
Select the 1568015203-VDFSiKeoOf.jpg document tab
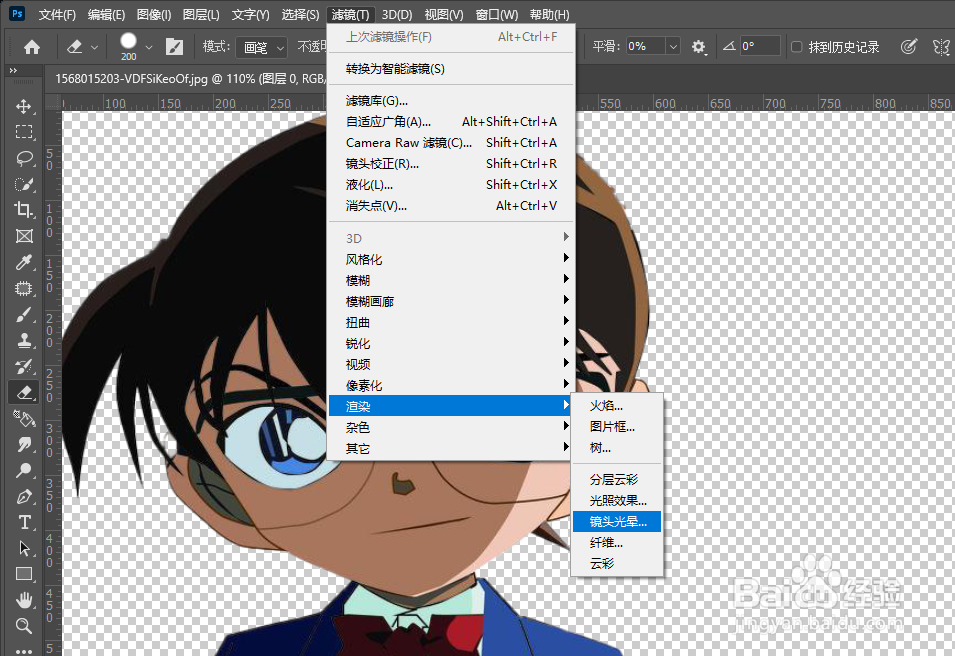(x=189, y=79)
